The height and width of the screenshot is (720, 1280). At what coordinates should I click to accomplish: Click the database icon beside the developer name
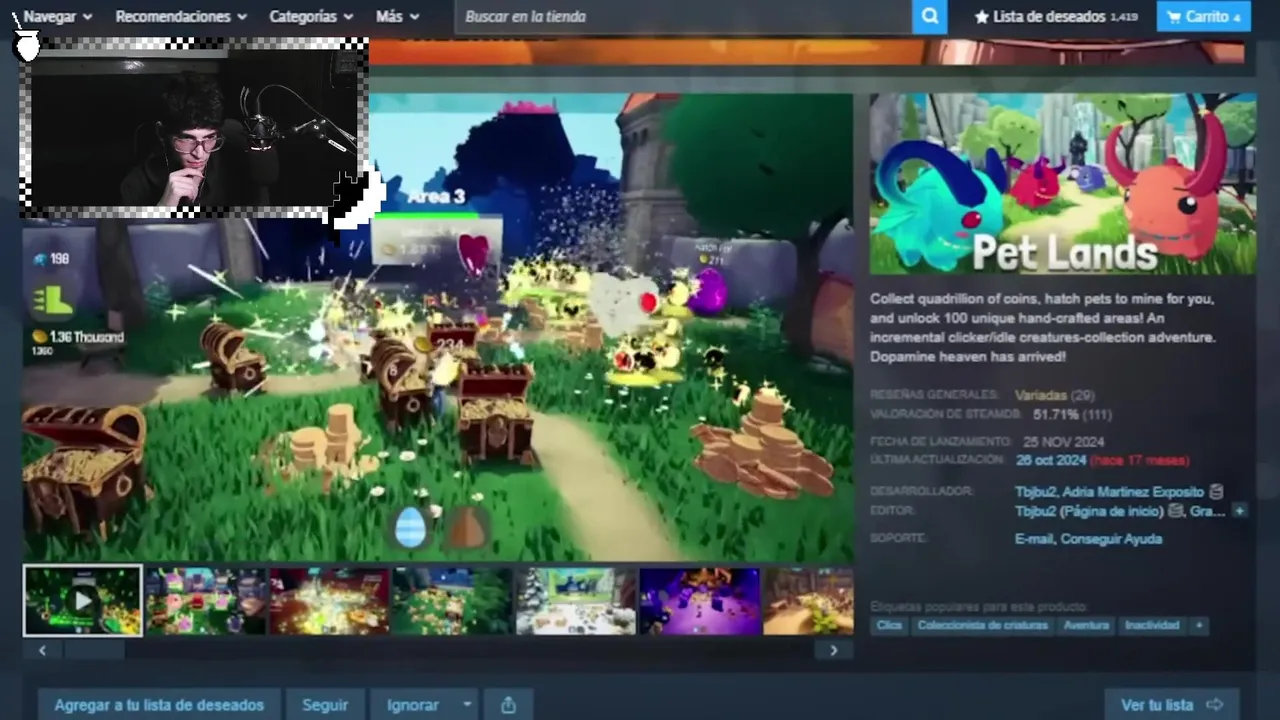[1216, 491]
